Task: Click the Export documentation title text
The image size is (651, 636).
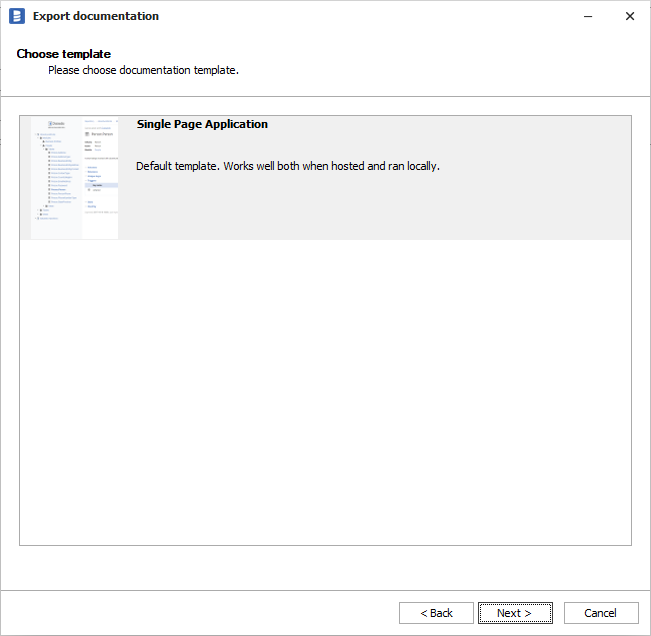Action: [x=95, y=16]
